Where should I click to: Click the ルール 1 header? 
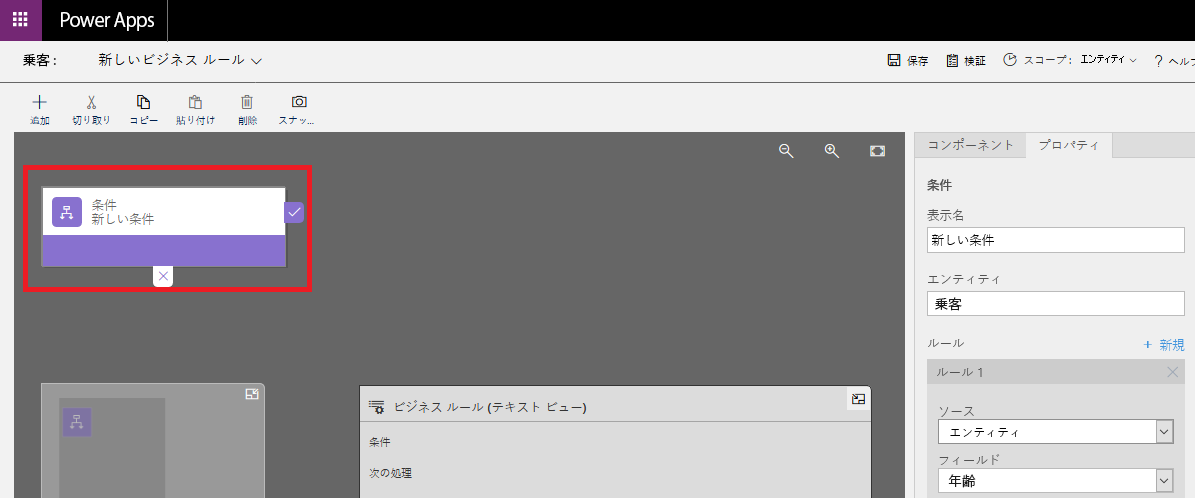pyautogui.click(x=1056, y=372)
